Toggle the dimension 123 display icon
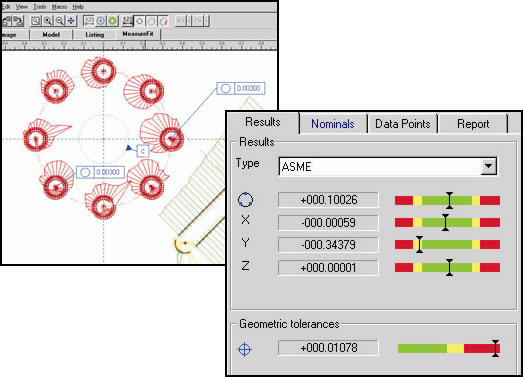Screen dimensions: 523x377 pyautogui.click(x=89, y=21)
